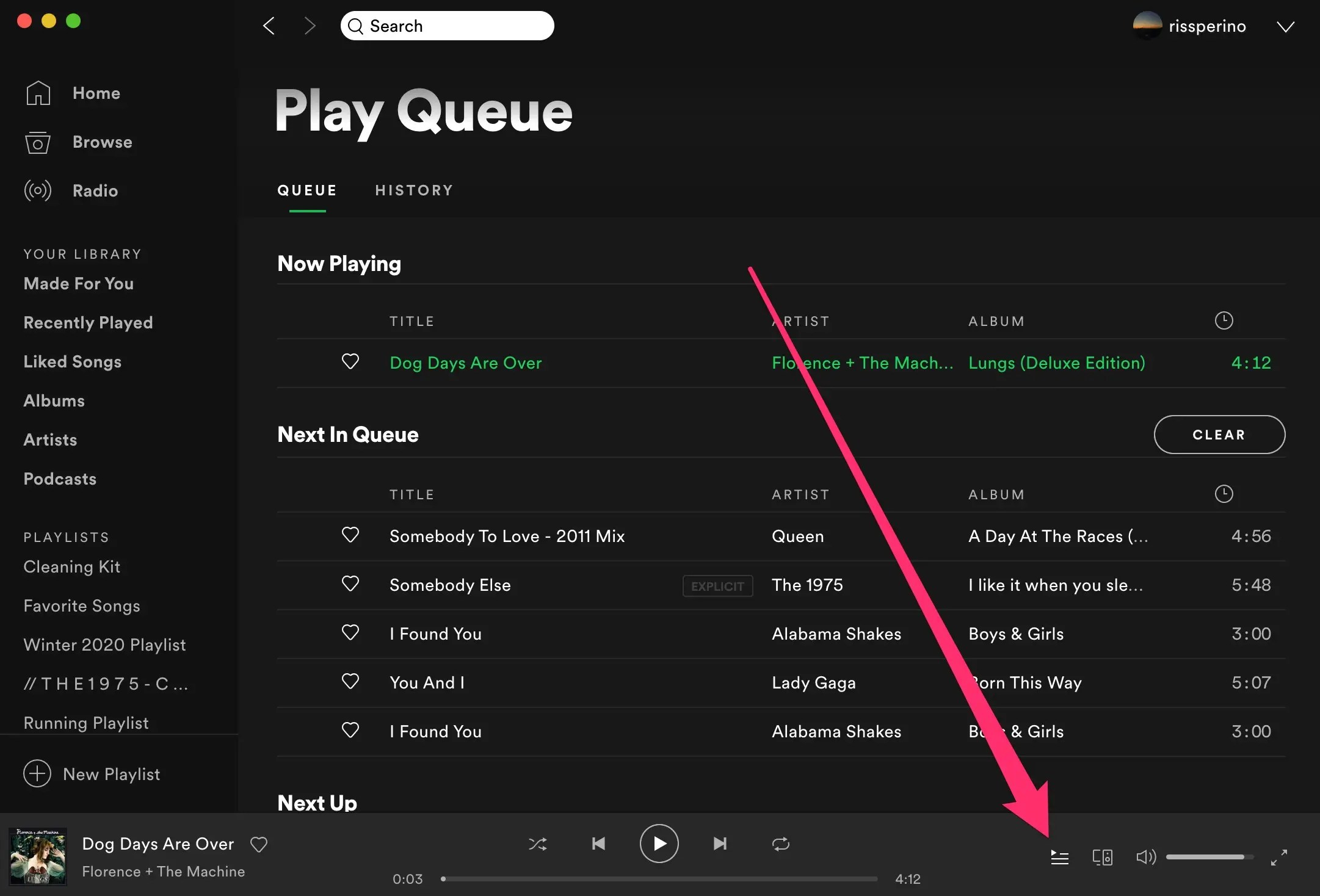1320x896 pixels.
Task: Enter fullscreen mode
Action: point(1278,857)
